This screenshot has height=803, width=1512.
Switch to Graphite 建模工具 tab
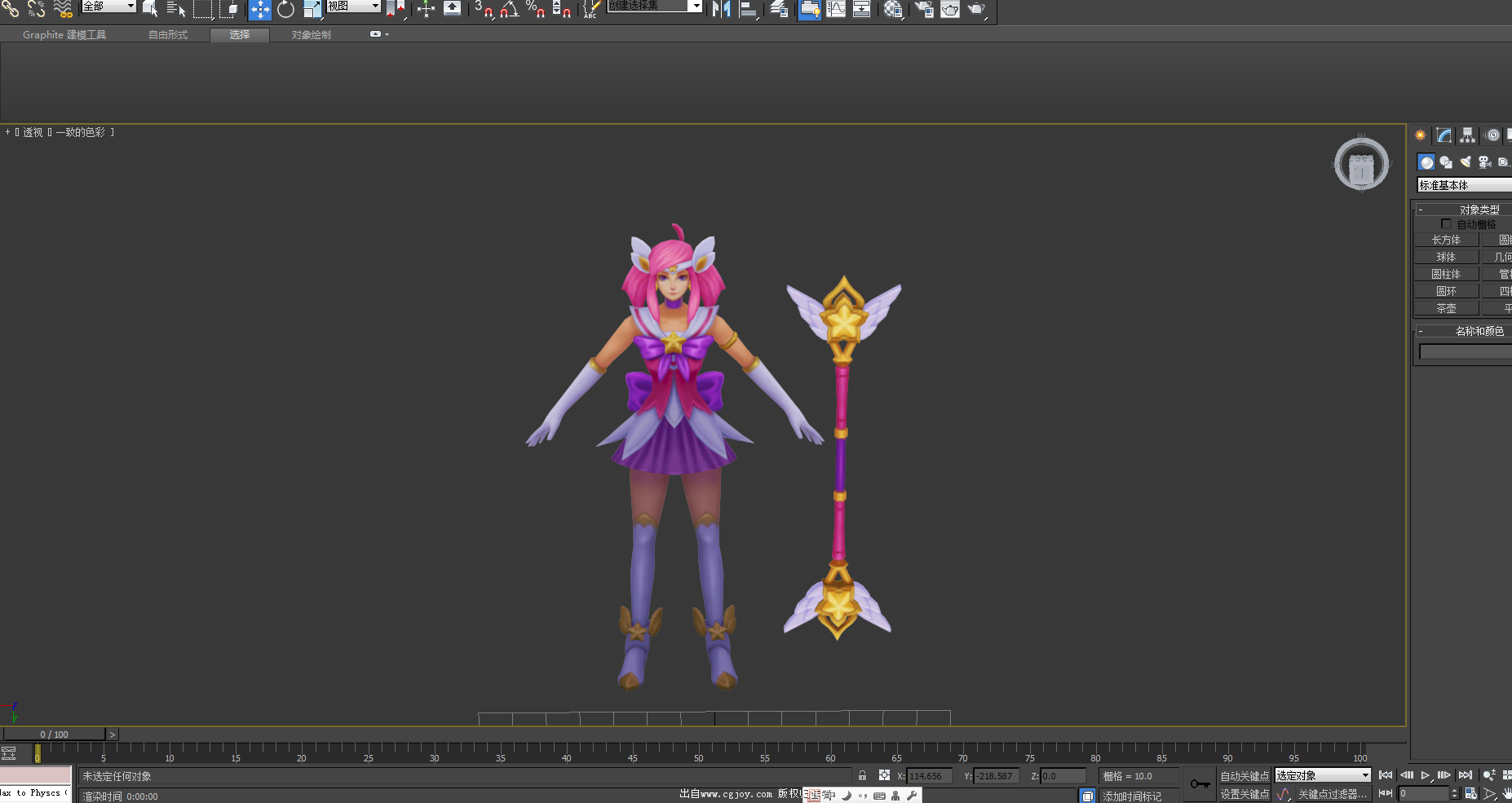pyautogui.click(x=64, y=35)
